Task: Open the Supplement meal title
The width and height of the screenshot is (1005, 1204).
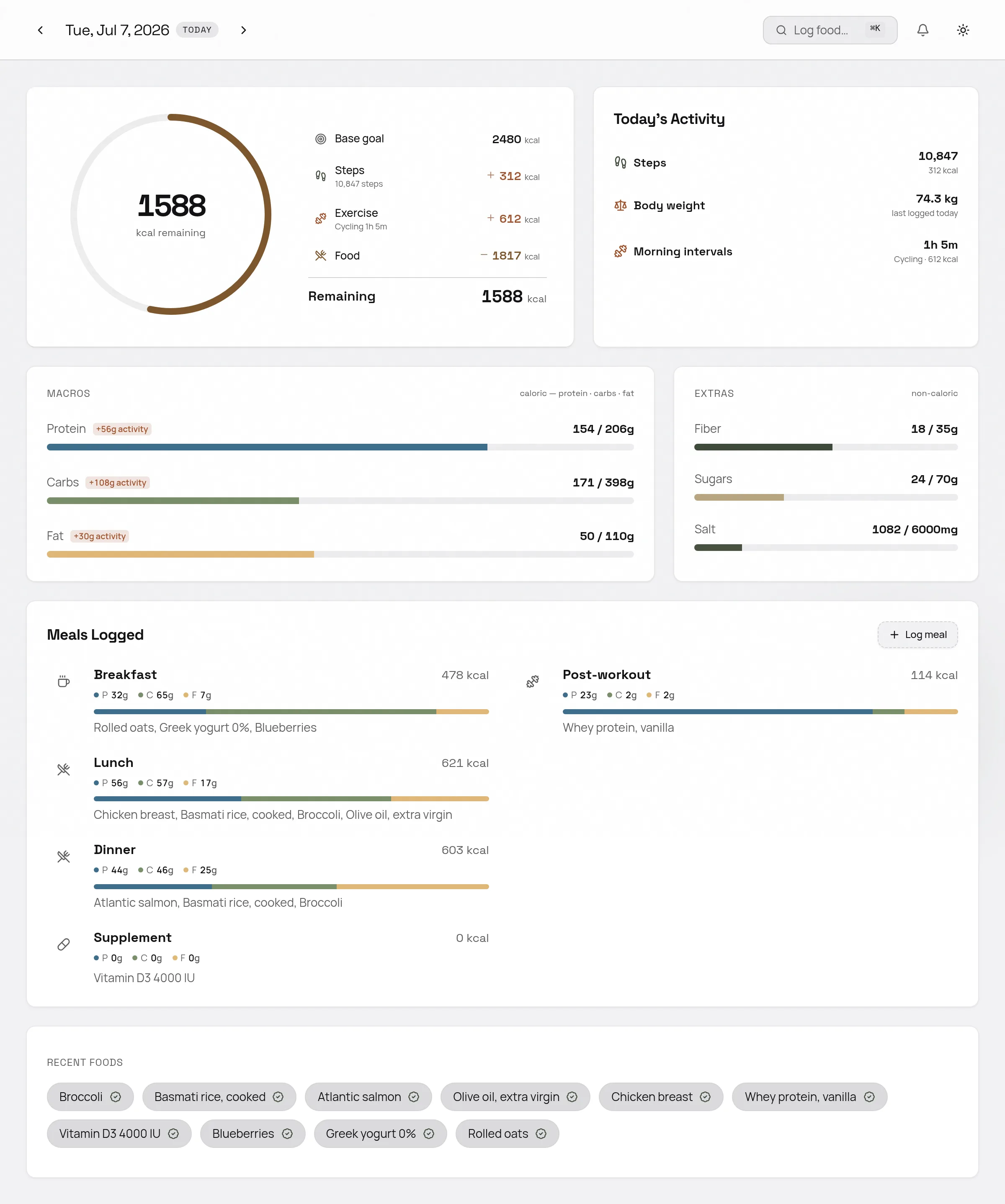Action: pyautogui.click(x=132, y=937)
